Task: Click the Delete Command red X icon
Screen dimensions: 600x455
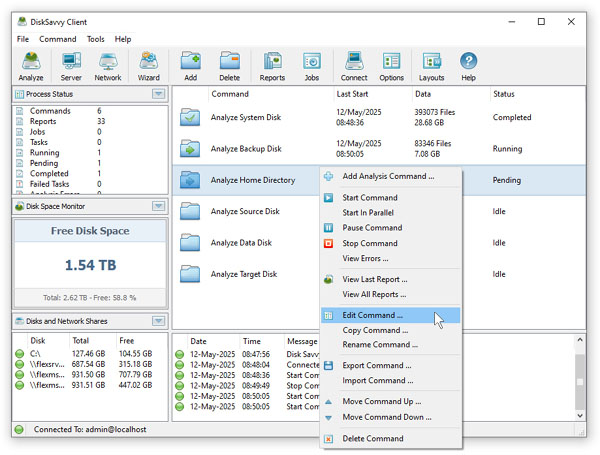Action: coord(328,439)
